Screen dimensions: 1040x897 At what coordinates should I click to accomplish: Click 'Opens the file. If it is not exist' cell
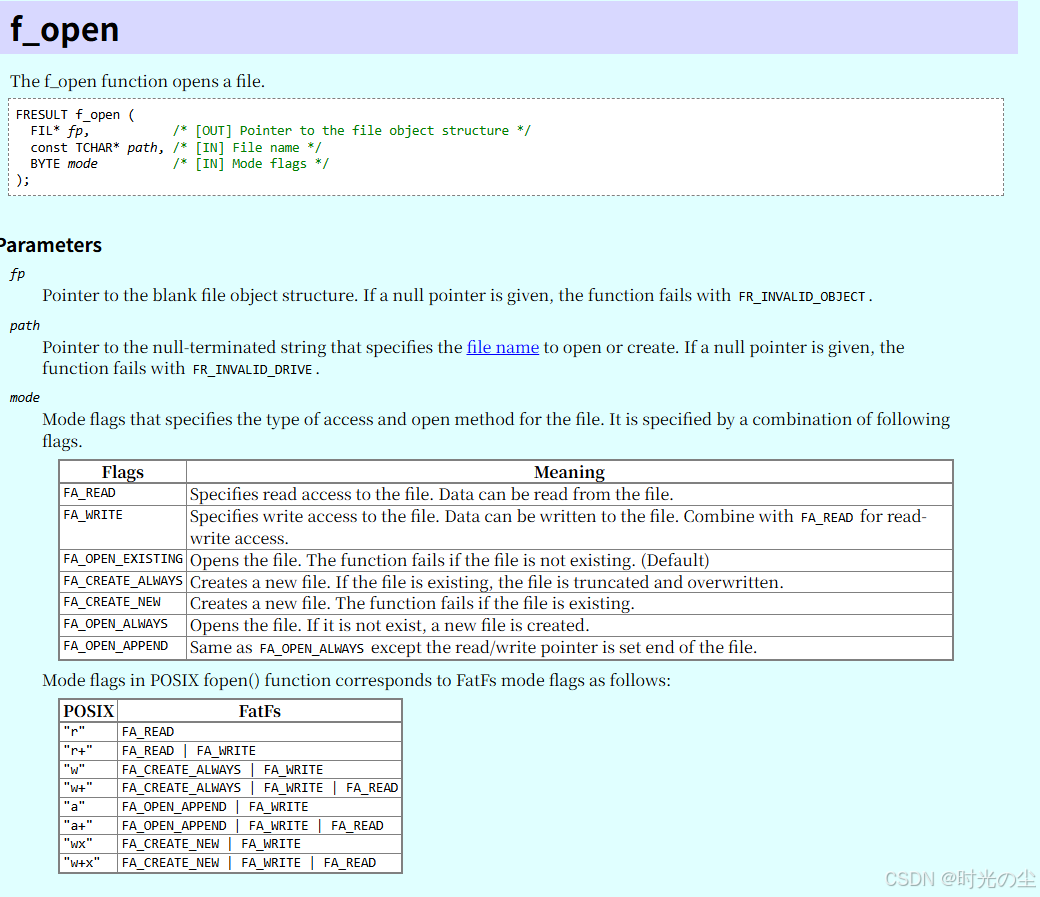[x=570, y=625]
